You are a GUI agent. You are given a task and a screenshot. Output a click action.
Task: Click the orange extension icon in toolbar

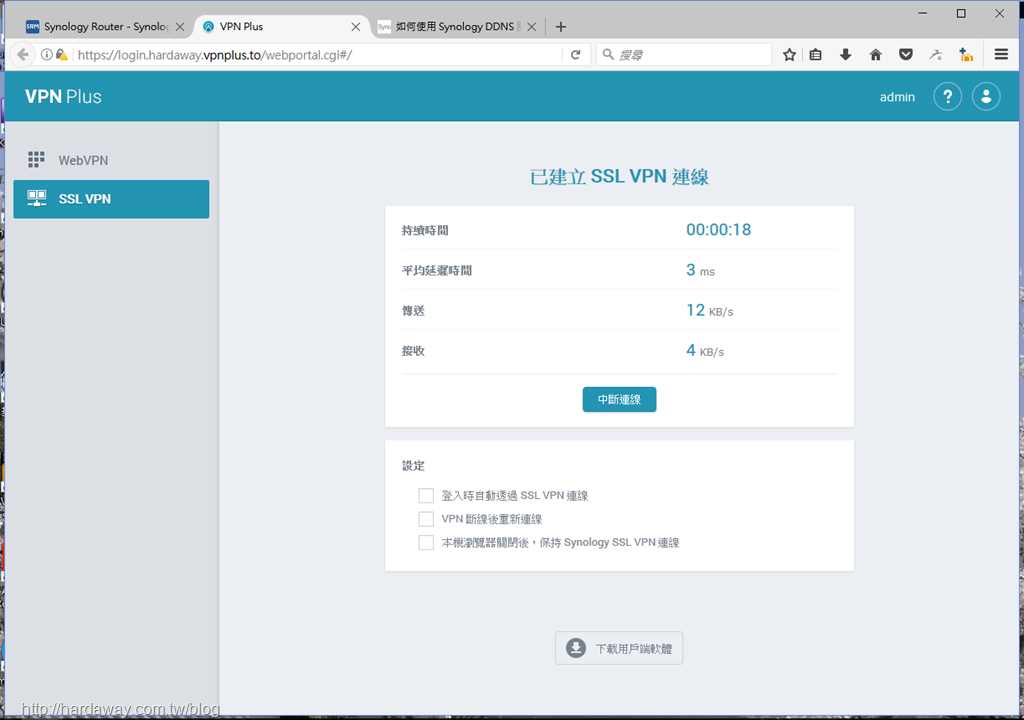966,55
